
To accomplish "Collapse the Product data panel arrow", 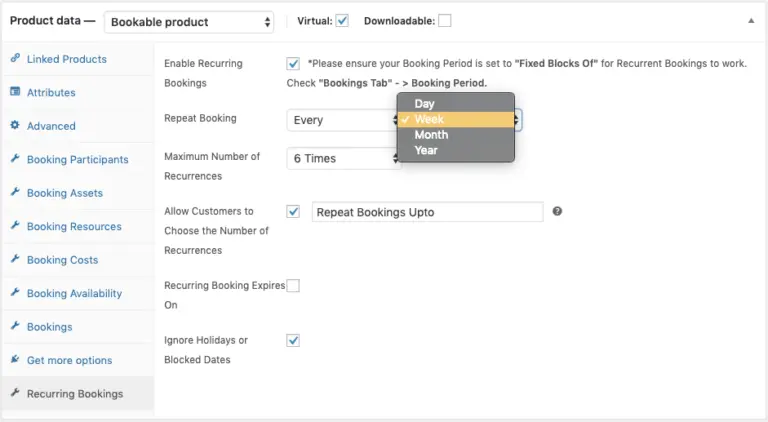I will coord(751,20).
